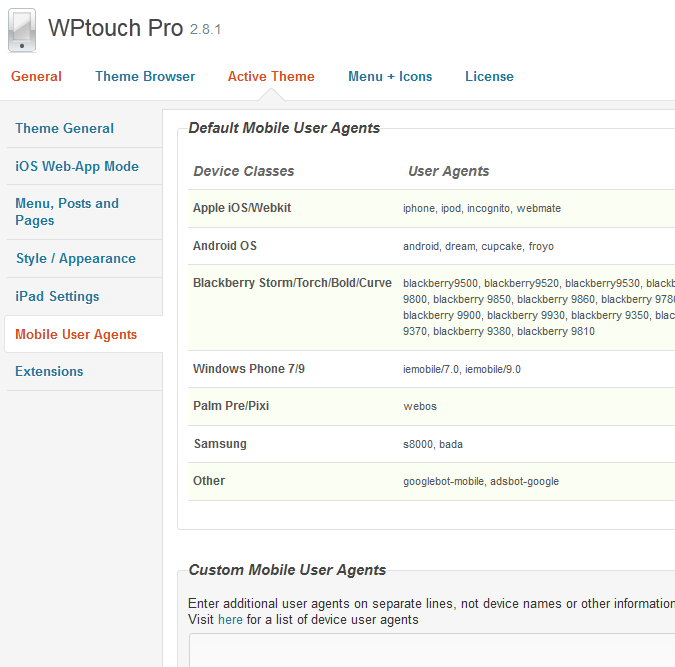Select the Palm Pre/Pixi row label
The image size is (675, 667).
[x=231, y=406]
